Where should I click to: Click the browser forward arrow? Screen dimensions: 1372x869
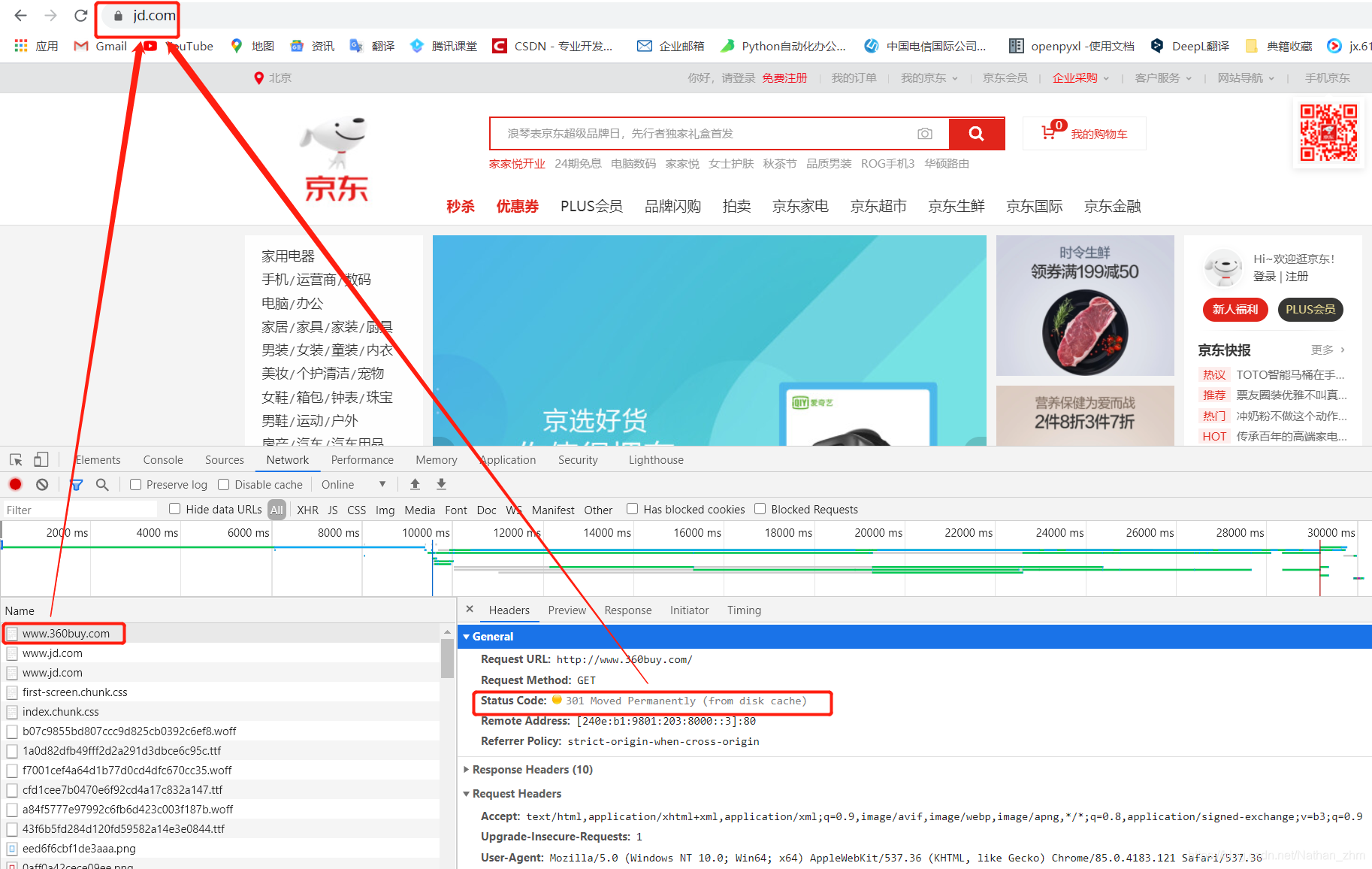click(x=50, y=15)
